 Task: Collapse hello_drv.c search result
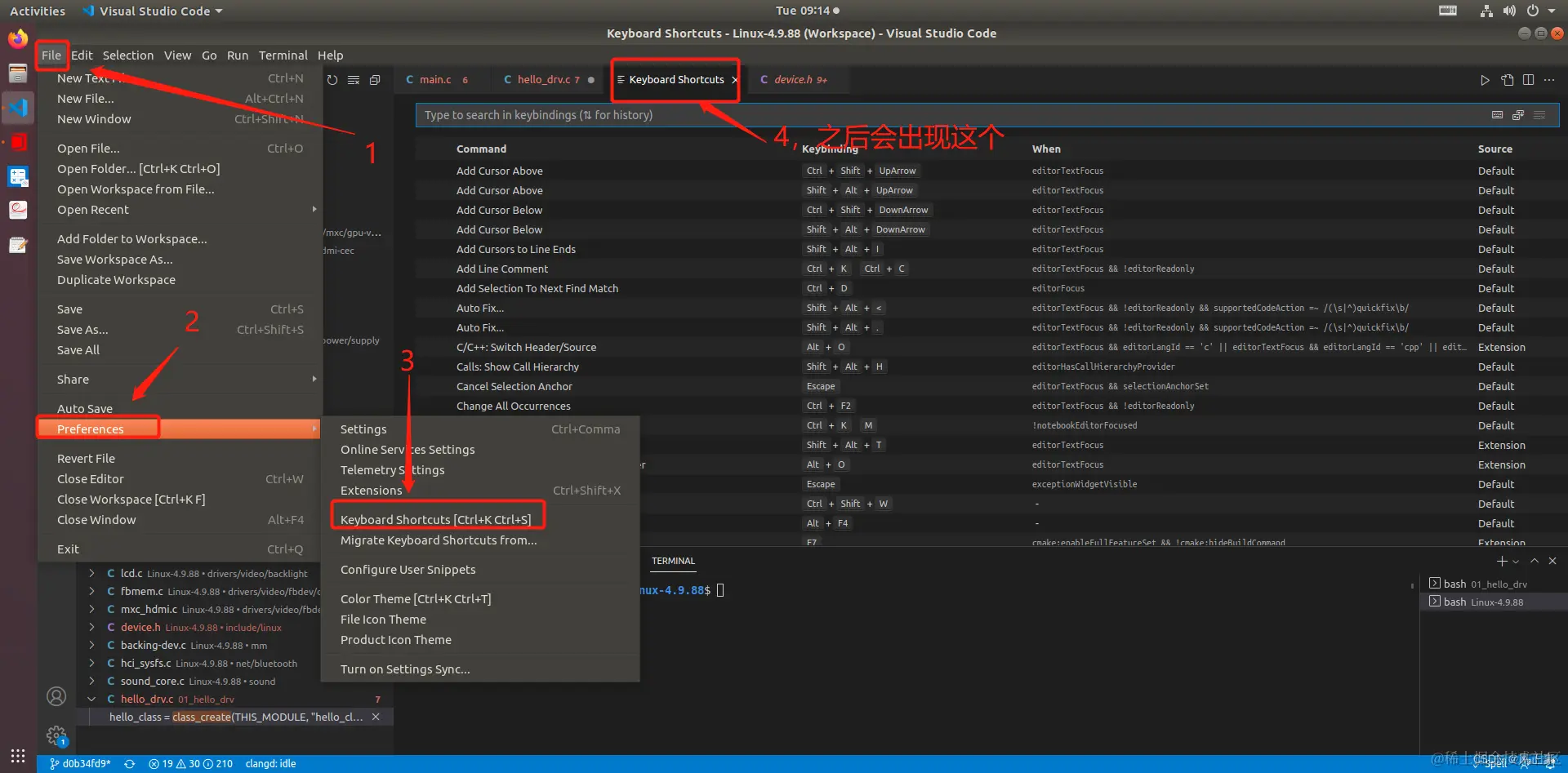[91, 700]
